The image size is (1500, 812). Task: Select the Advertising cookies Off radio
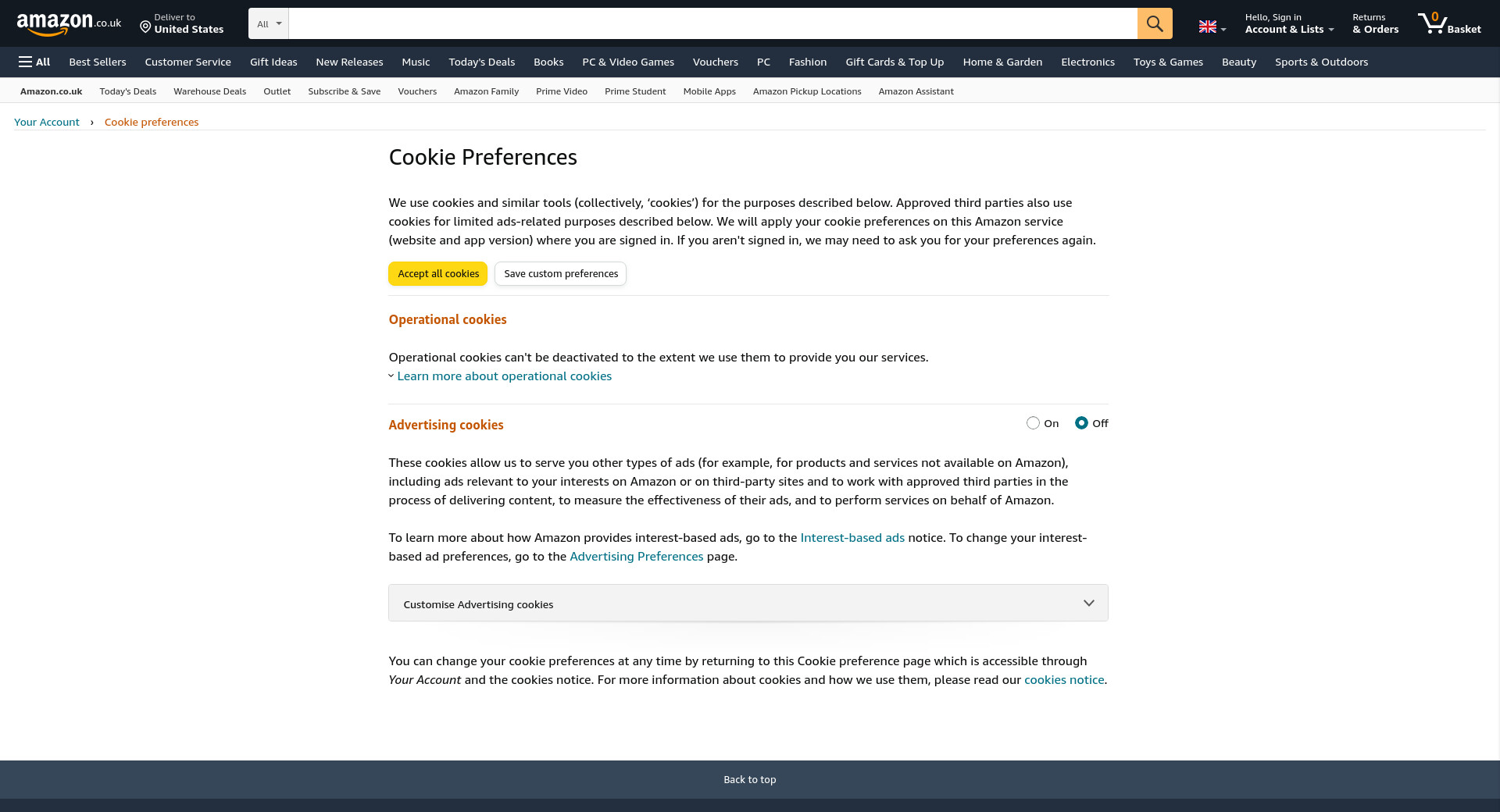[1081, 423]
